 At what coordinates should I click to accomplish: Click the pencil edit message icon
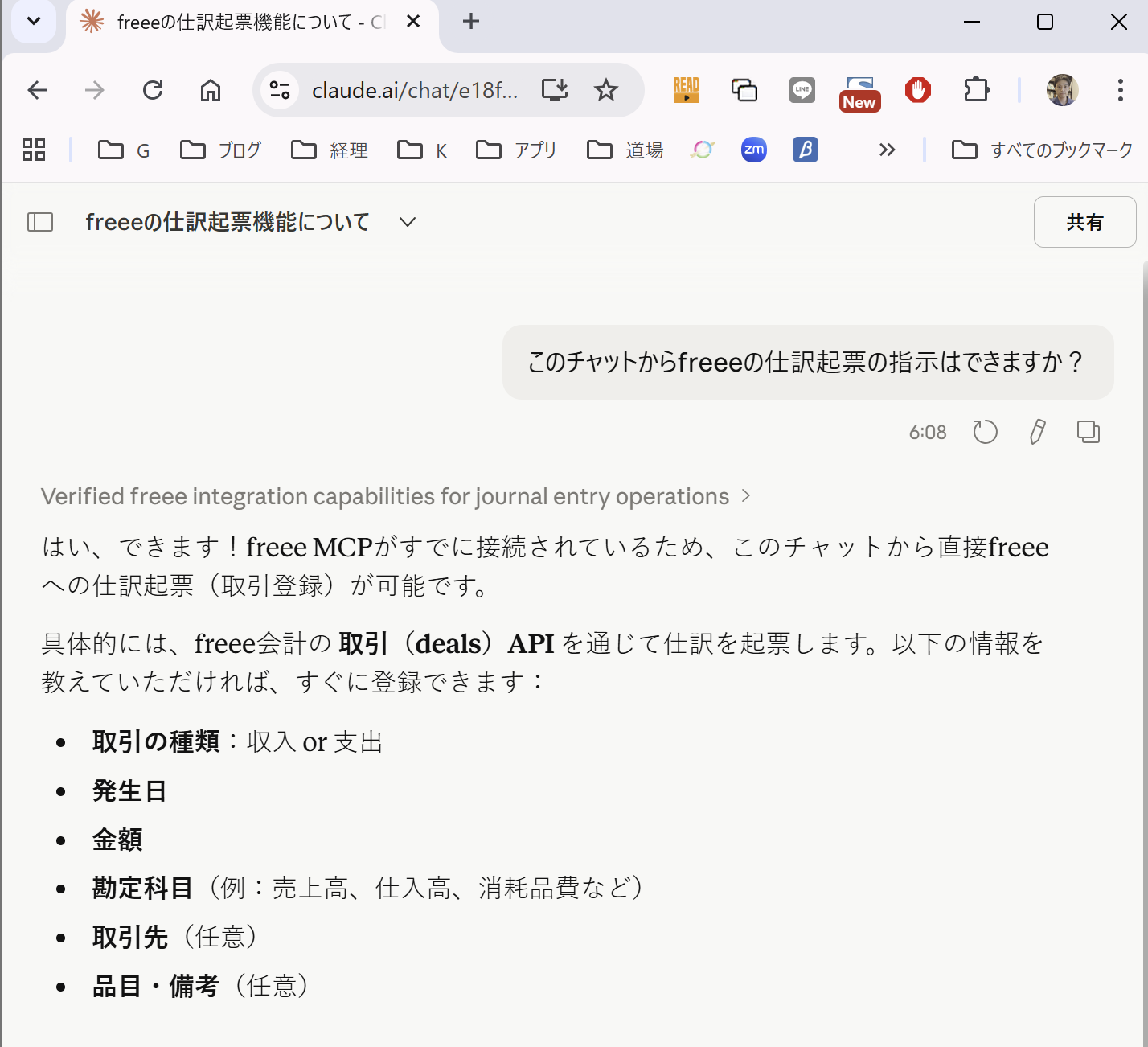(1037, 433)
